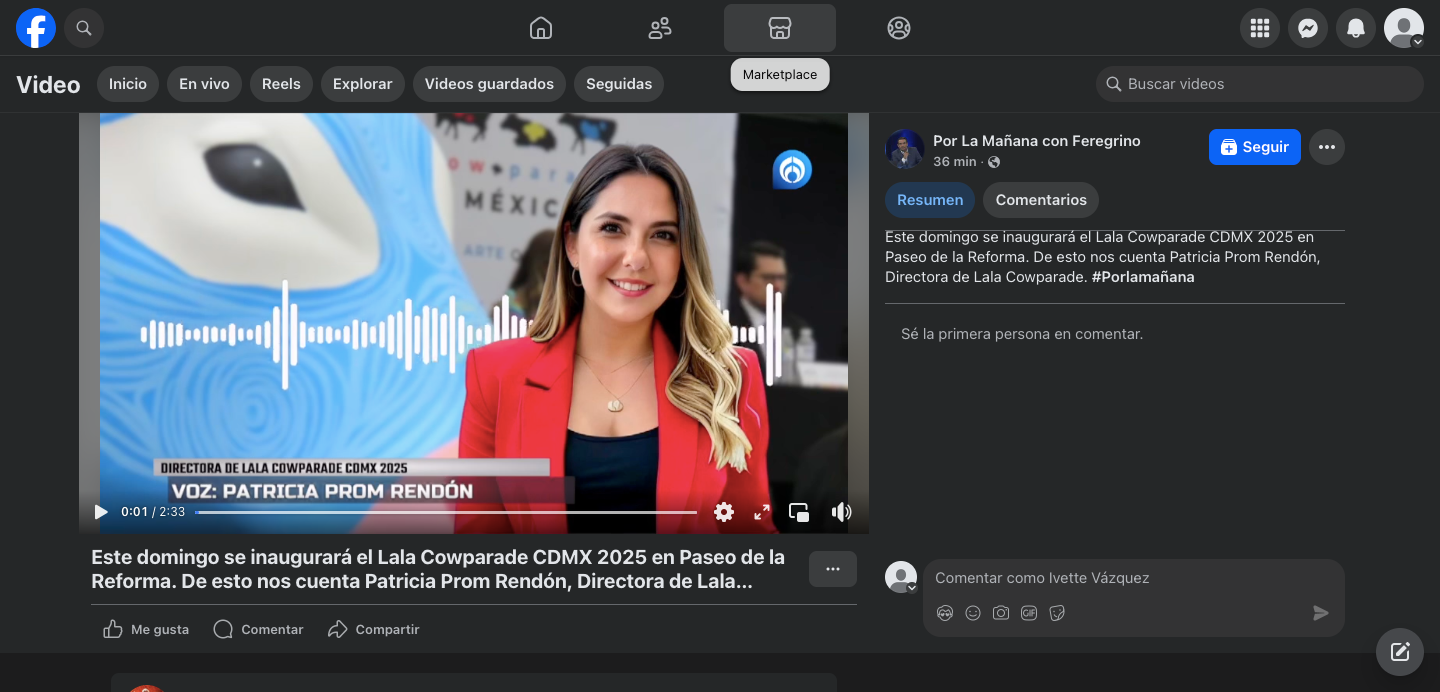Click the Video section heading
The height and width of the screenshot is (692, 1440).
[x=48, y=85]
